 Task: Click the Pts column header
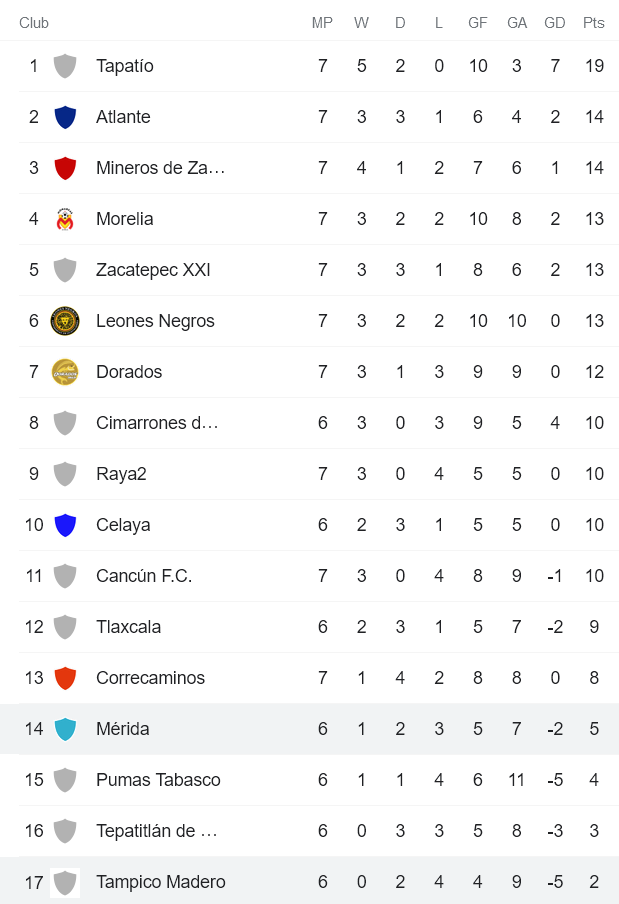point(594,23)
